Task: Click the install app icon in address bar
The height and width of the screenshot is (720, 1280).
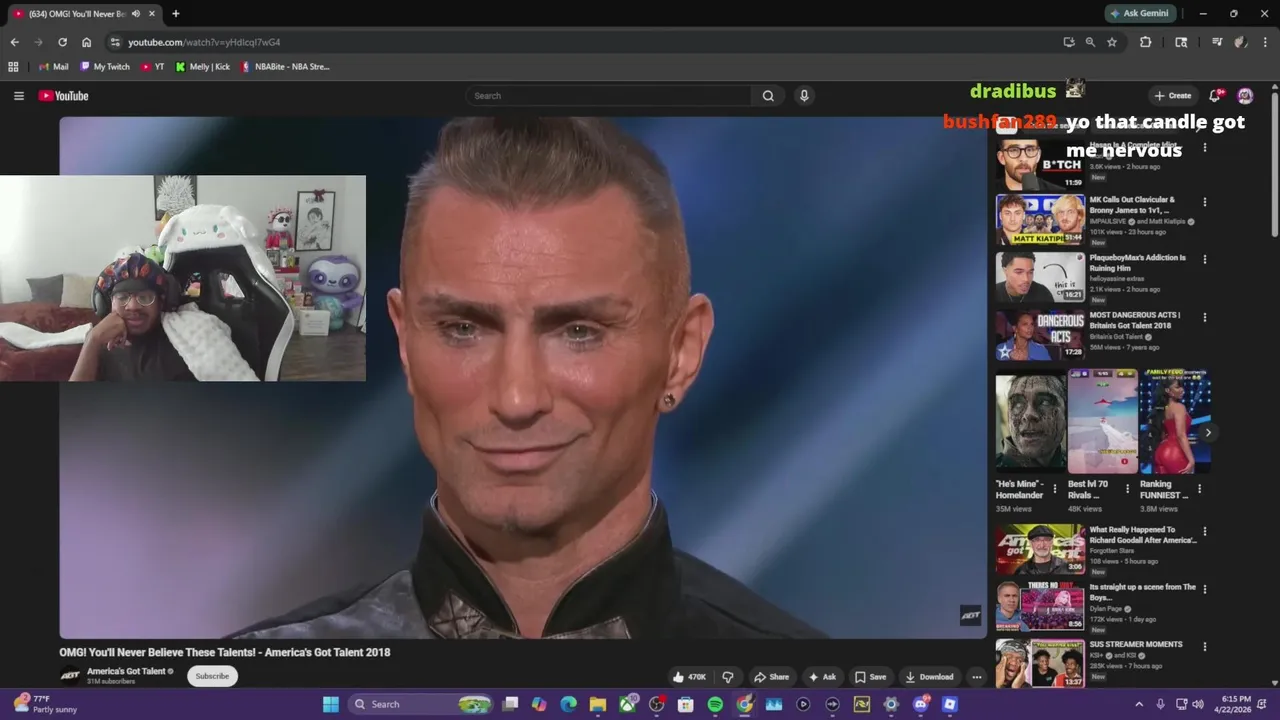Action: 1069,42
